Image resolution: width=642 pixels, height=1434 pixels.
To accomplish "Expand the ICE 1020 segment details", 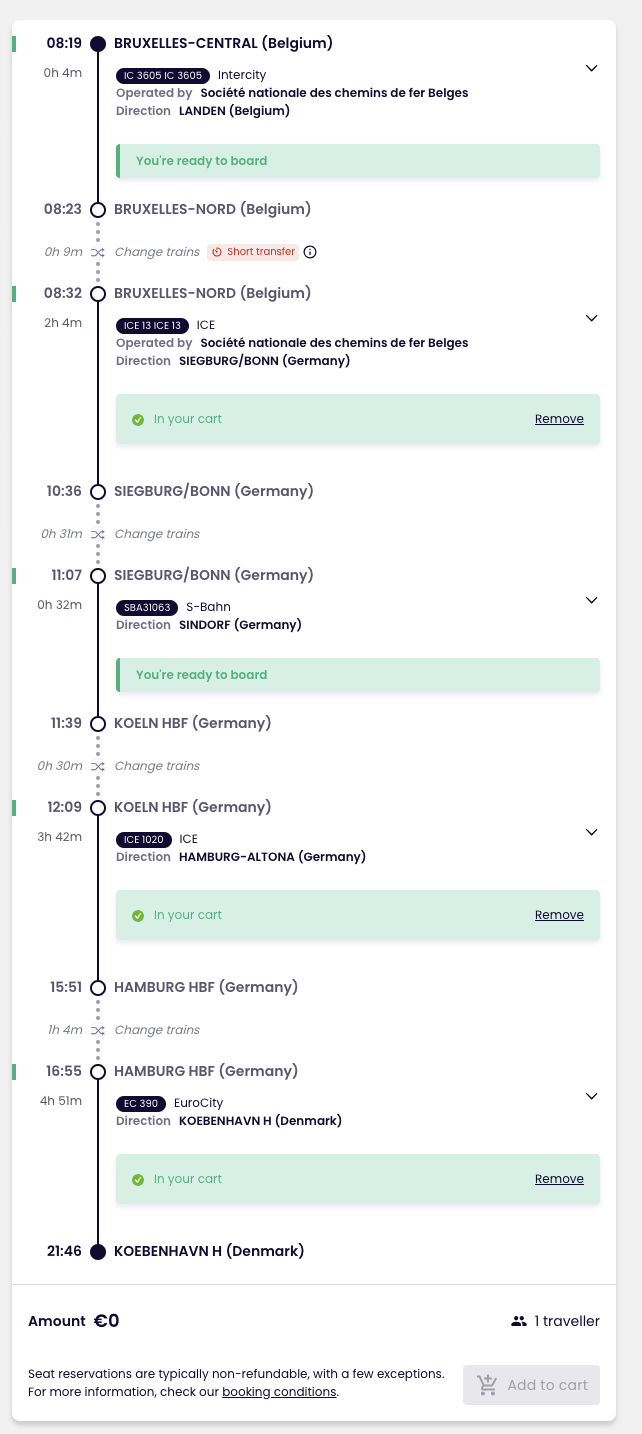I will coord(591,832).
